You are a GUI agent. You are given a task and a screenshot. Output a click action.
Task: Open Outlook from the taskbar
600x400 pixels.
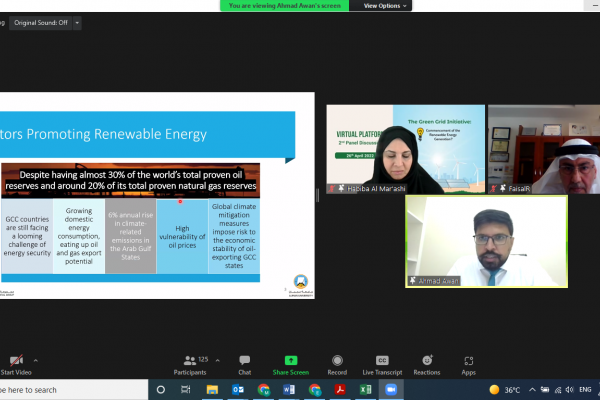coord(239,389)
